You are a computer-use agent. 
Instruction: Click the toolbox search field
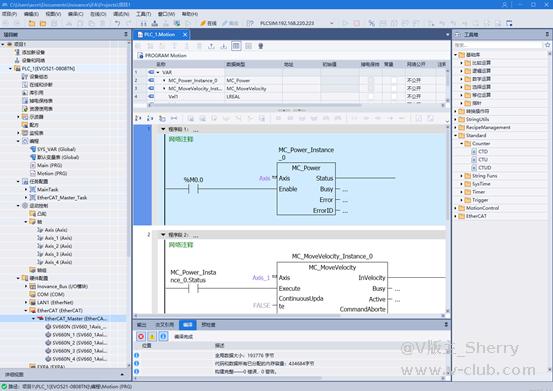click(498, 45)
